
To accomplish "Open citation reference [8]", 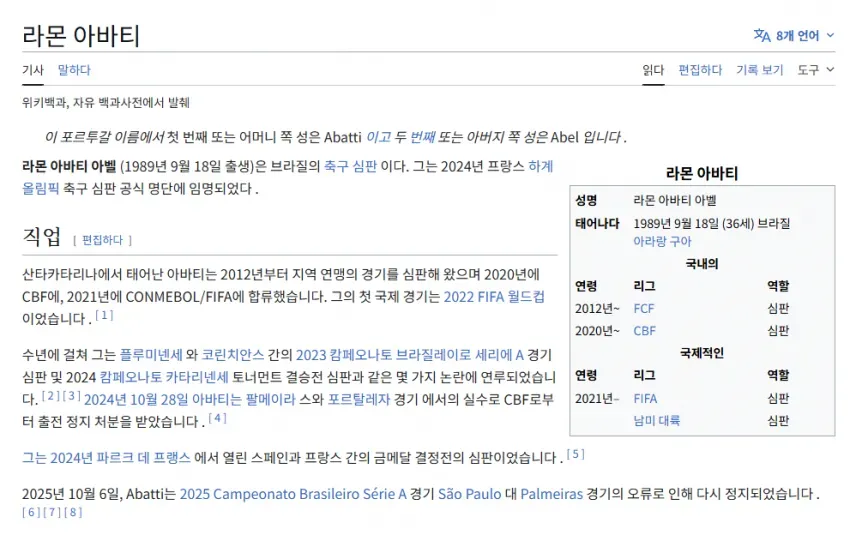I will 73,512.
